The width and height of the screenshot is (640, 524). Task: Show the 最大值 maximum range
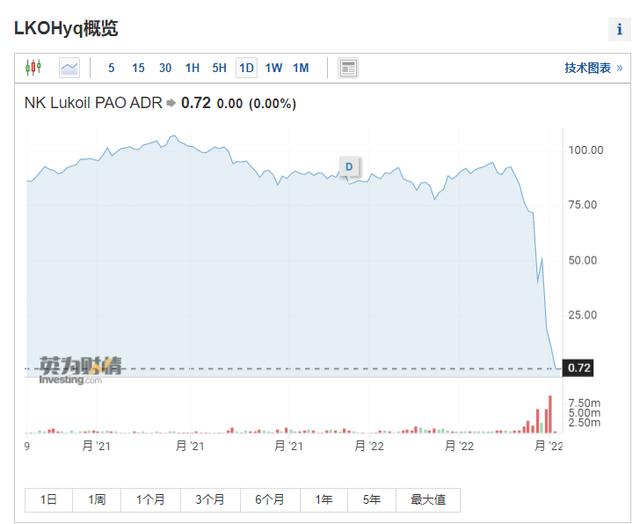click(x=428, y=500)
